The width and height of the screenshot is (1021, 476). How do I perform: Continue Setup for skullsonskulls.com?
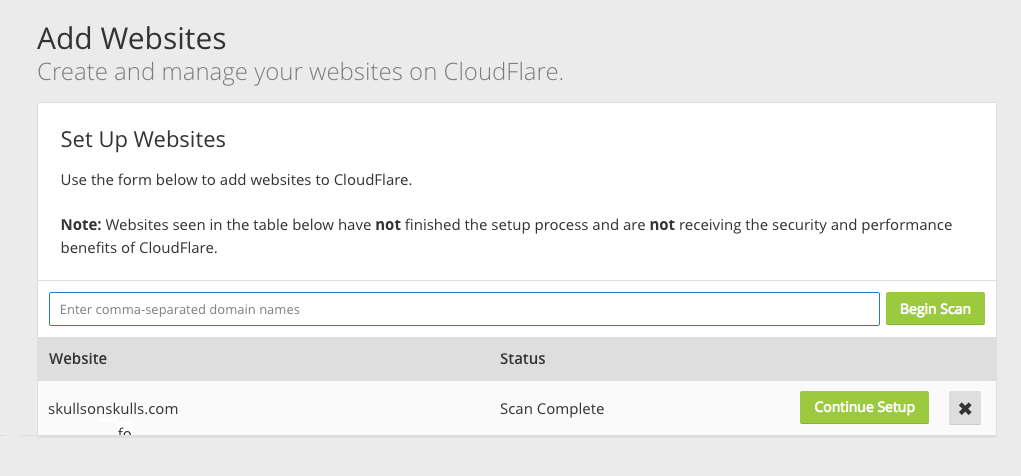864,408
